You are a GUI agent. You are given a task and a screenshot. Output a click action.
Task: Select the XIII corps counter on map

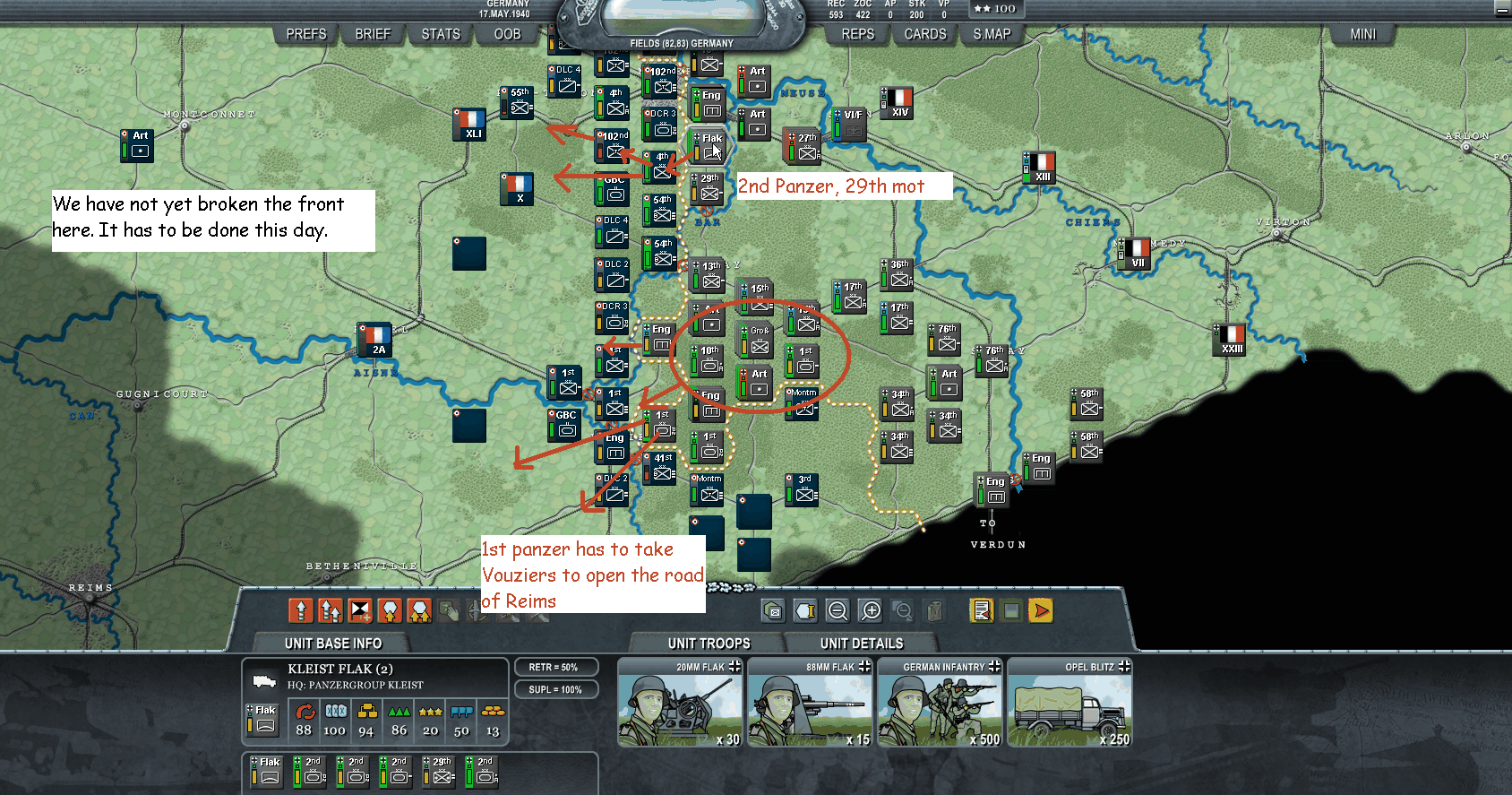[x=1039, y=168]
